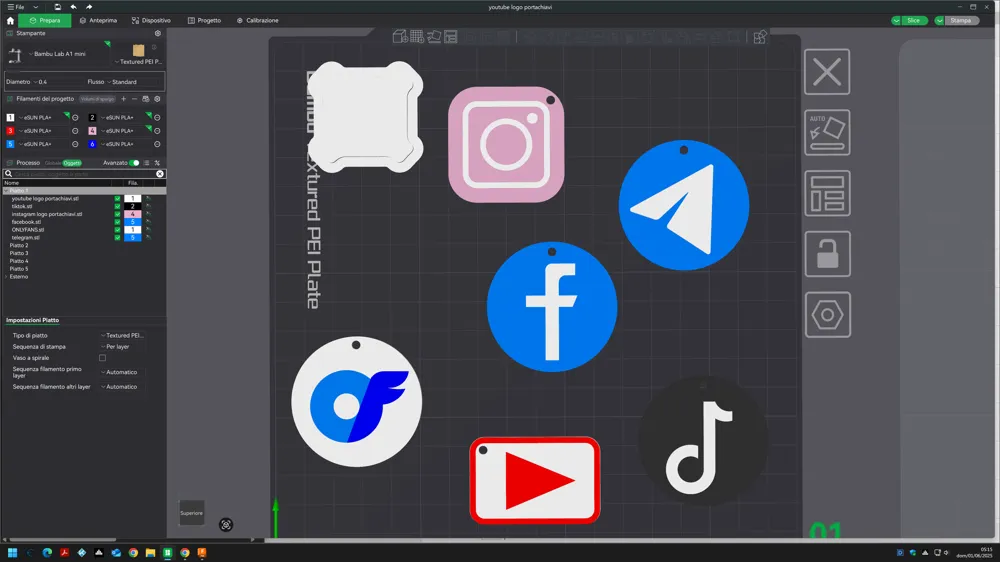Click the AMS sync icon in filaments

[x=145, y=99]
